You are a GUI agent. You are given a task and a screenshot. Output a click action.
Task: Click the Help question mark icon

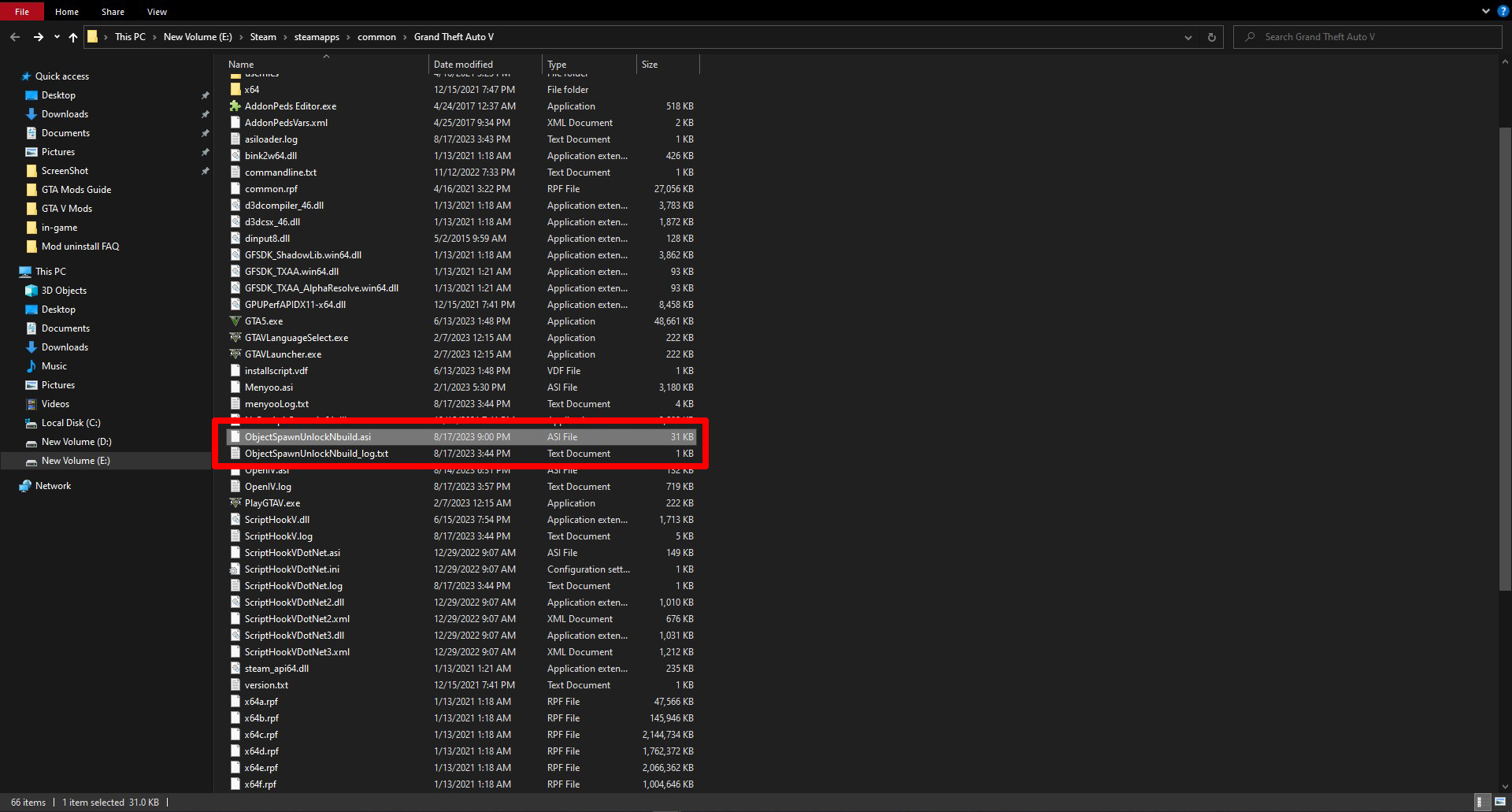(x=1502, y=11)
